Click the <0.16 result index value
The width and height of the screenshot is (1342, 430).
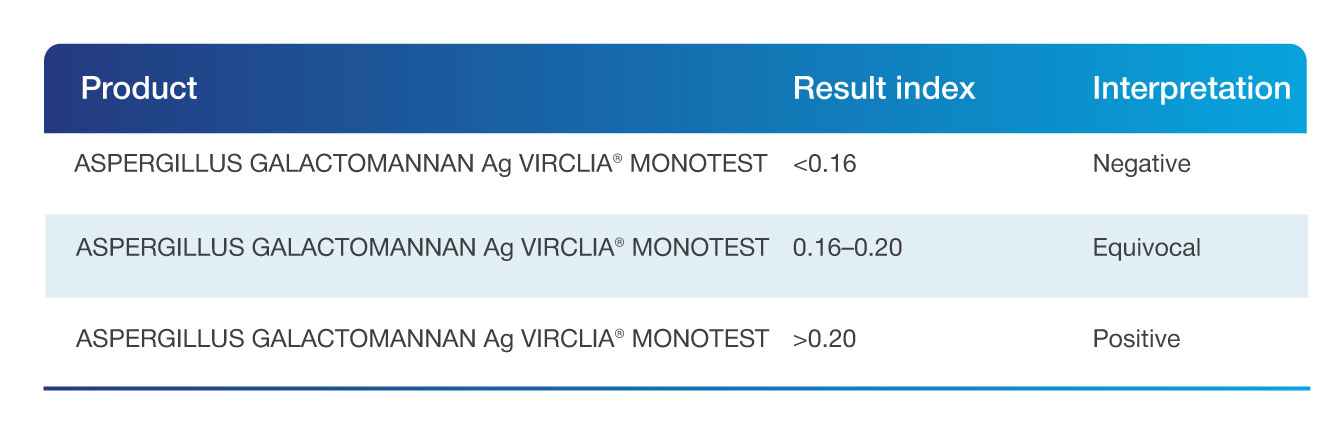pyautogui.click(x=825, y=163)
